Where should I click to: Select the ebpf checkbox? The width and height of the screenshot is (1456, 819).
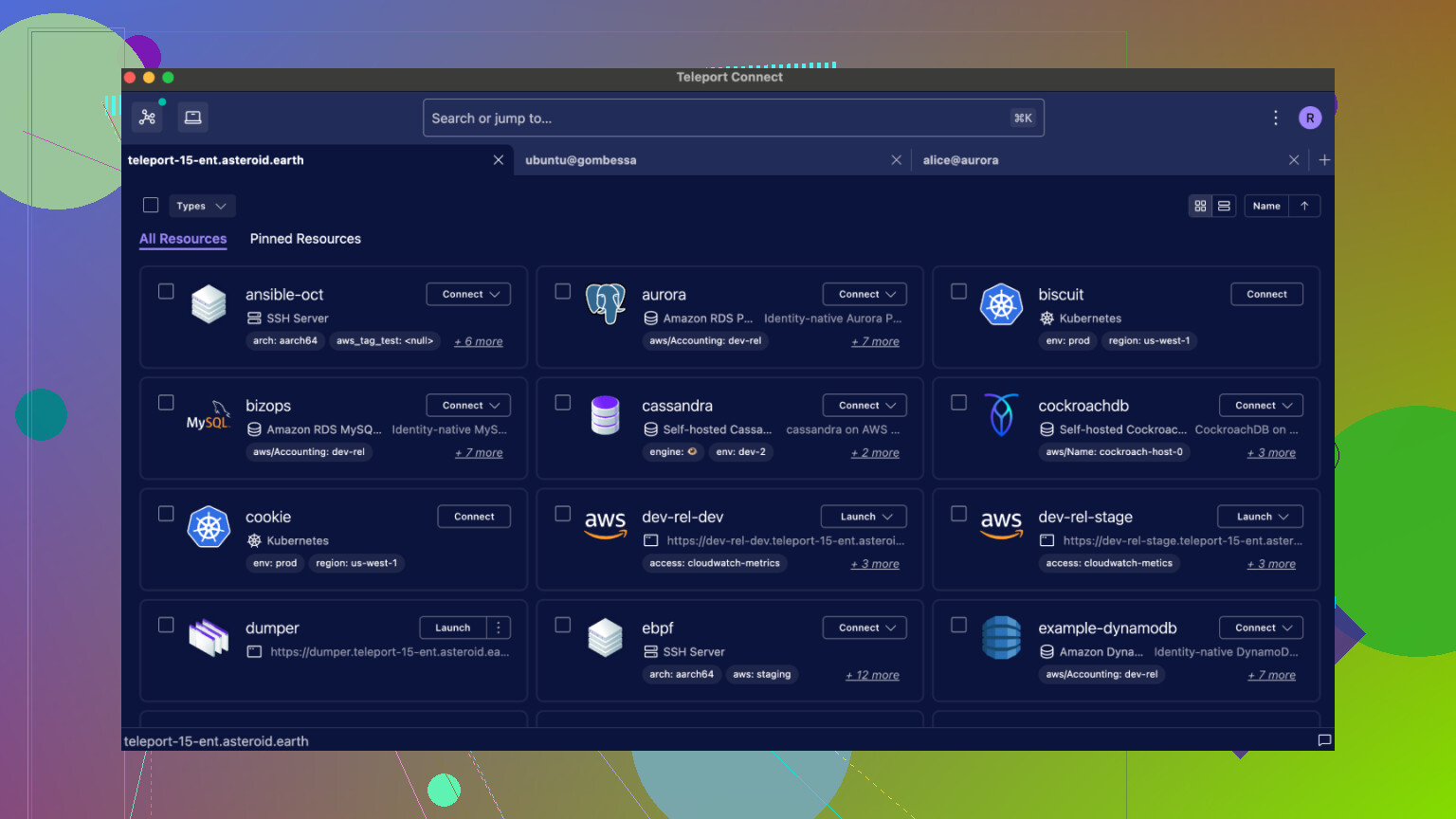562,625
